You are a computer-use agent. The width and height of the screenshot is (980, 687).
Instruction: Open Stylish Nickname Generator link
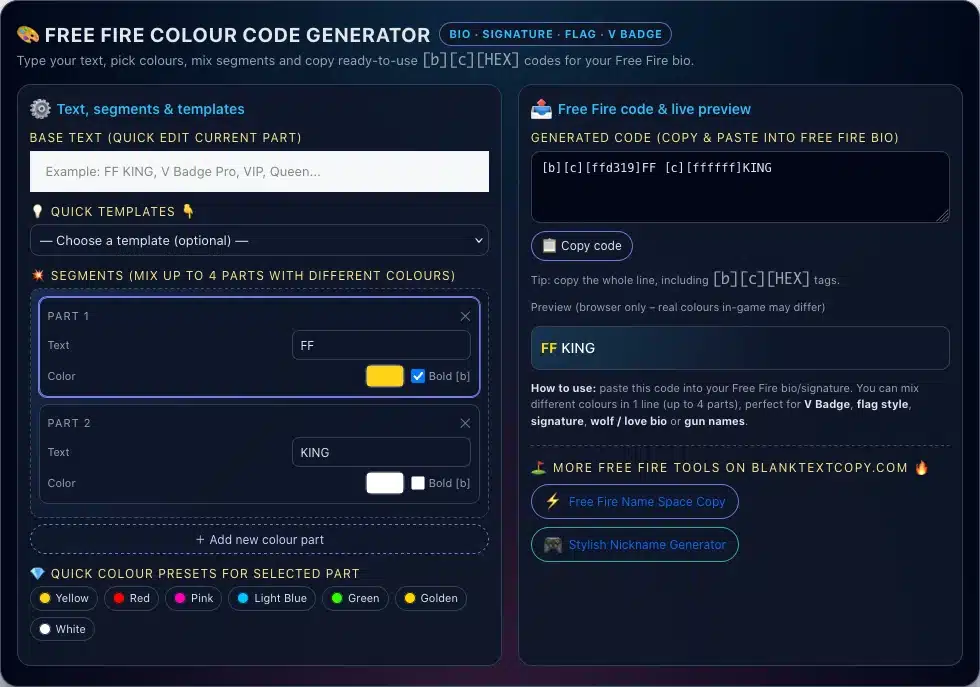pos(634,544)
